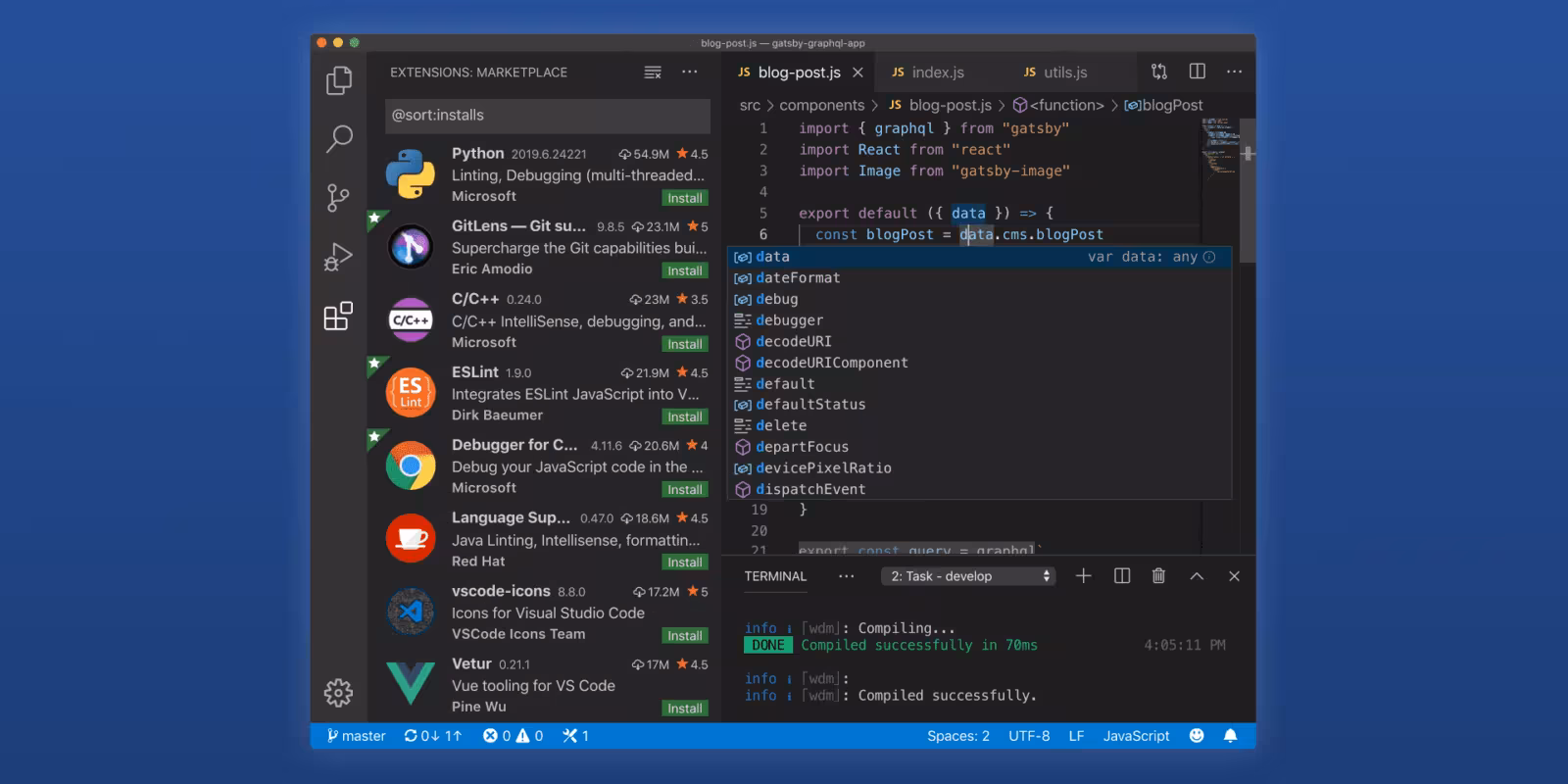Click the info icon beside var data: any
Screen dimensions: 1568x784
(x=1209, y=257)
